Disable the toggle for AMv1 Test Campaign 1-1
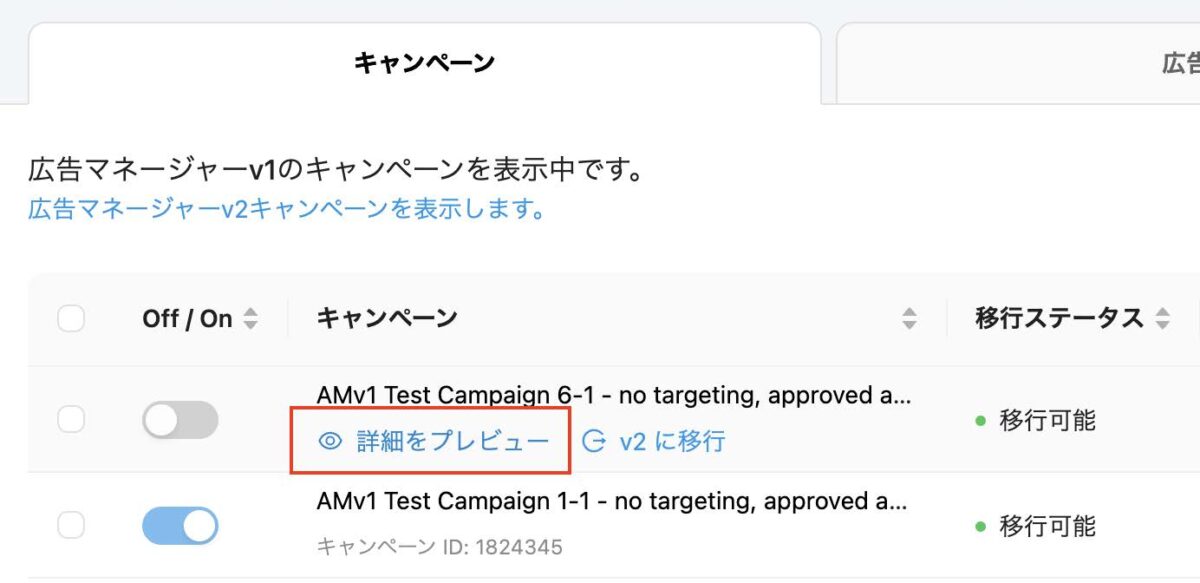Viewport: 1200px width, 583px height. click(180, 525)
